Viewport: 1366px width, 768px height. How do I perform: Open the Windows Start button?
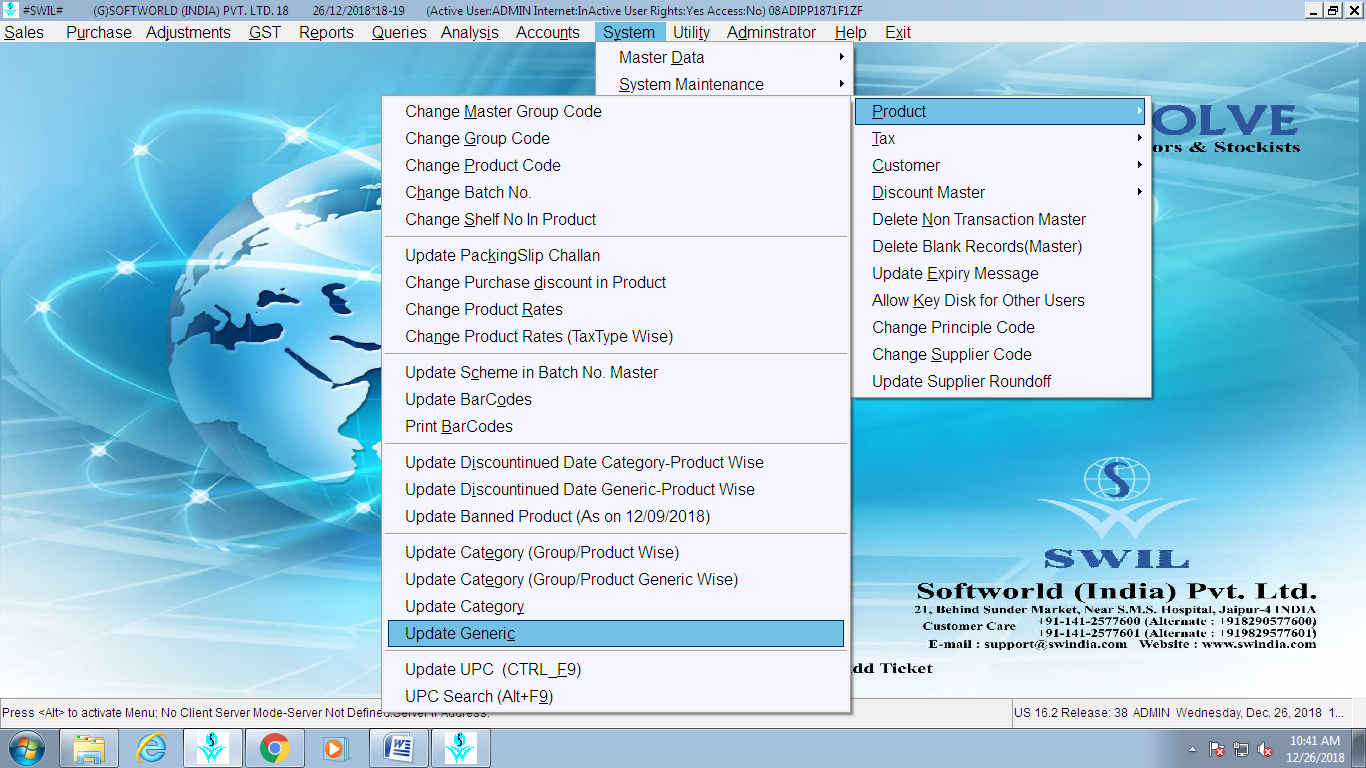coord(26,748)
